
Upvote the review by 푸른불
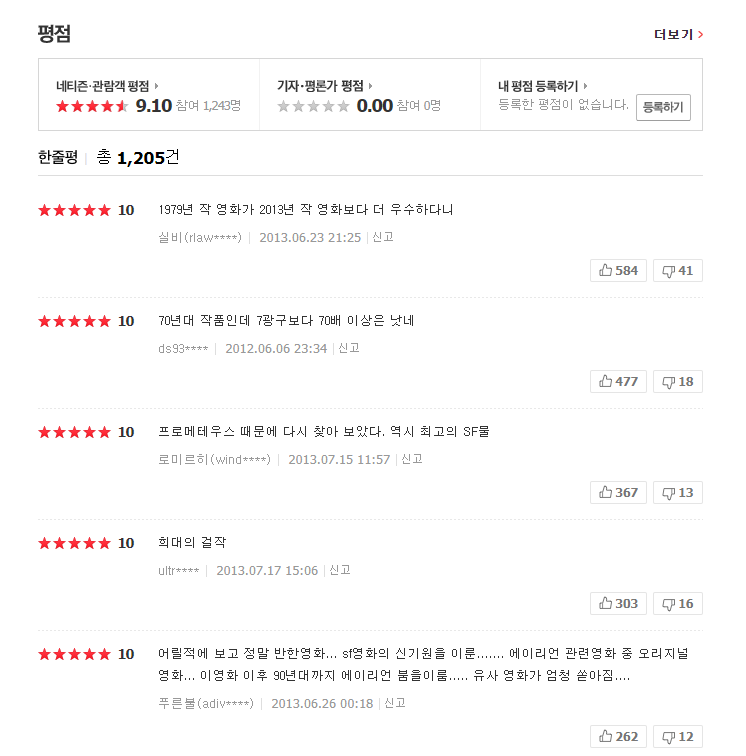point(618,737)
